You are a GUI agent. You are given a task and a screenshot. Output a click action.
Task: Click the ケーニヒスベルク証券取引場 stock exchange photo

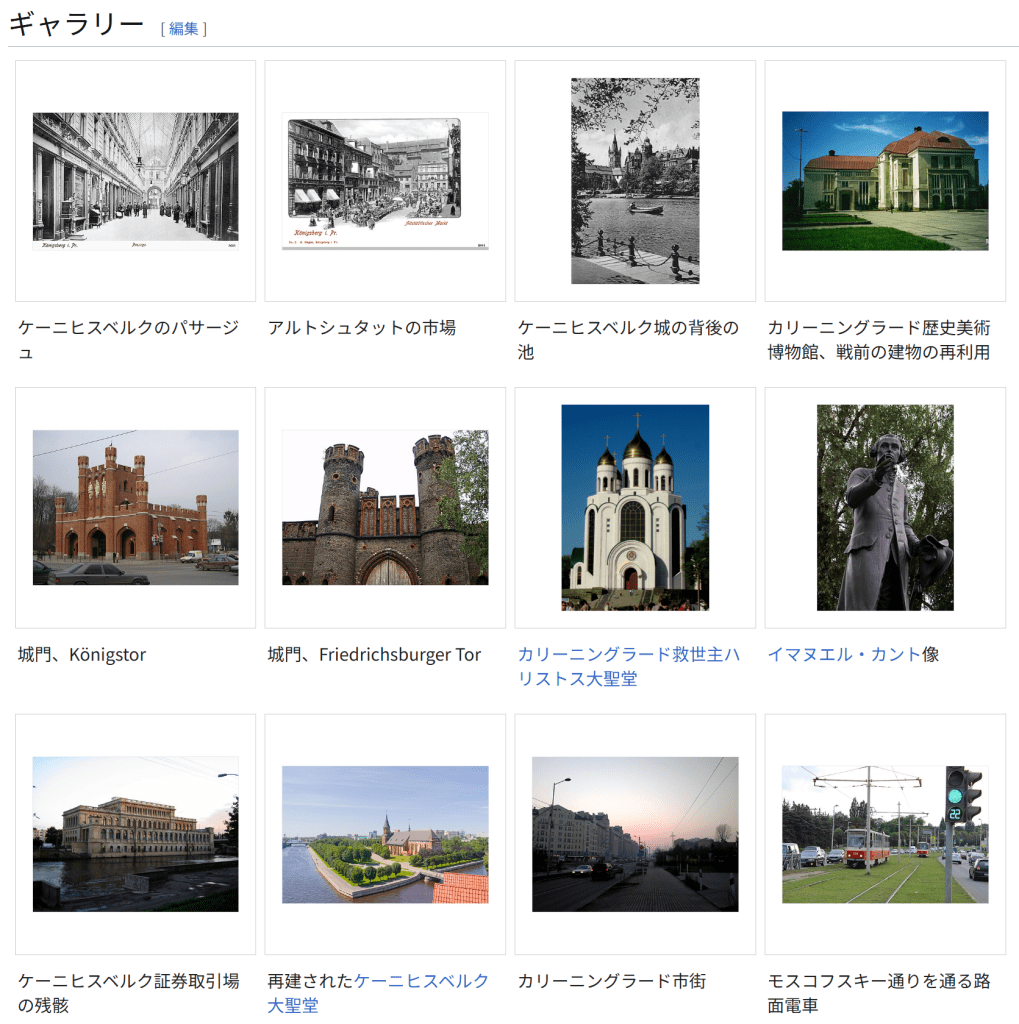click(135, 833)
